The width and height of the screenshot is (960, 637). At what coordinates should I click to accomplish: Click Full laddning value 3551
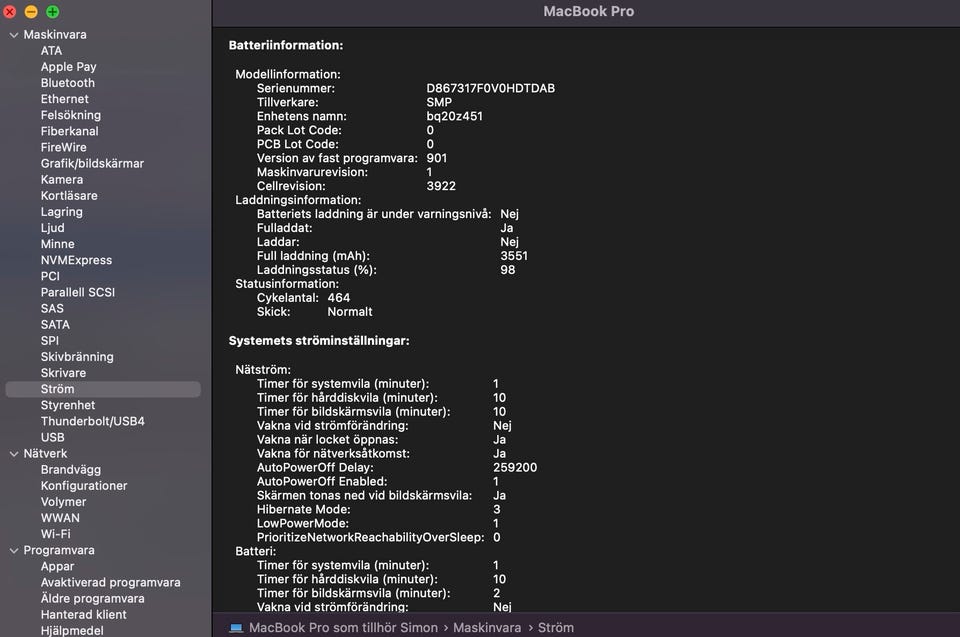tap(514, 256)
